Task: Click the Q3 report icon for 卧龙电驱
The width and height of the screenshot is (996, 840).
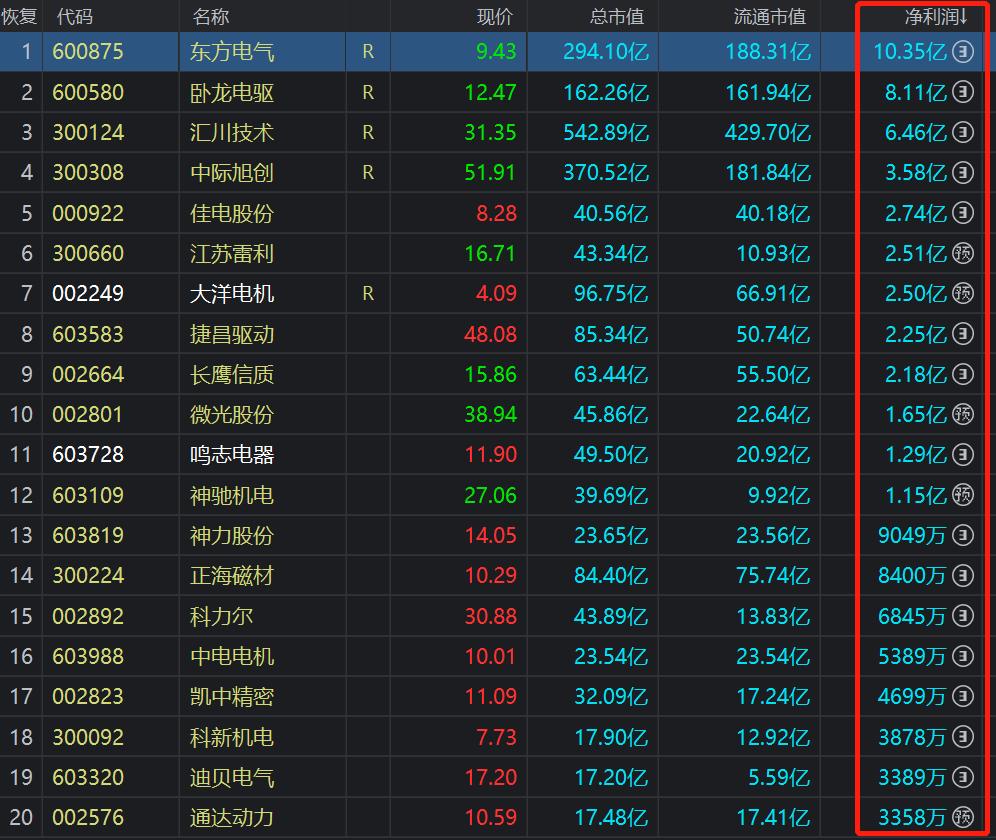Action: pyautogui.click(x=963, y=92)
